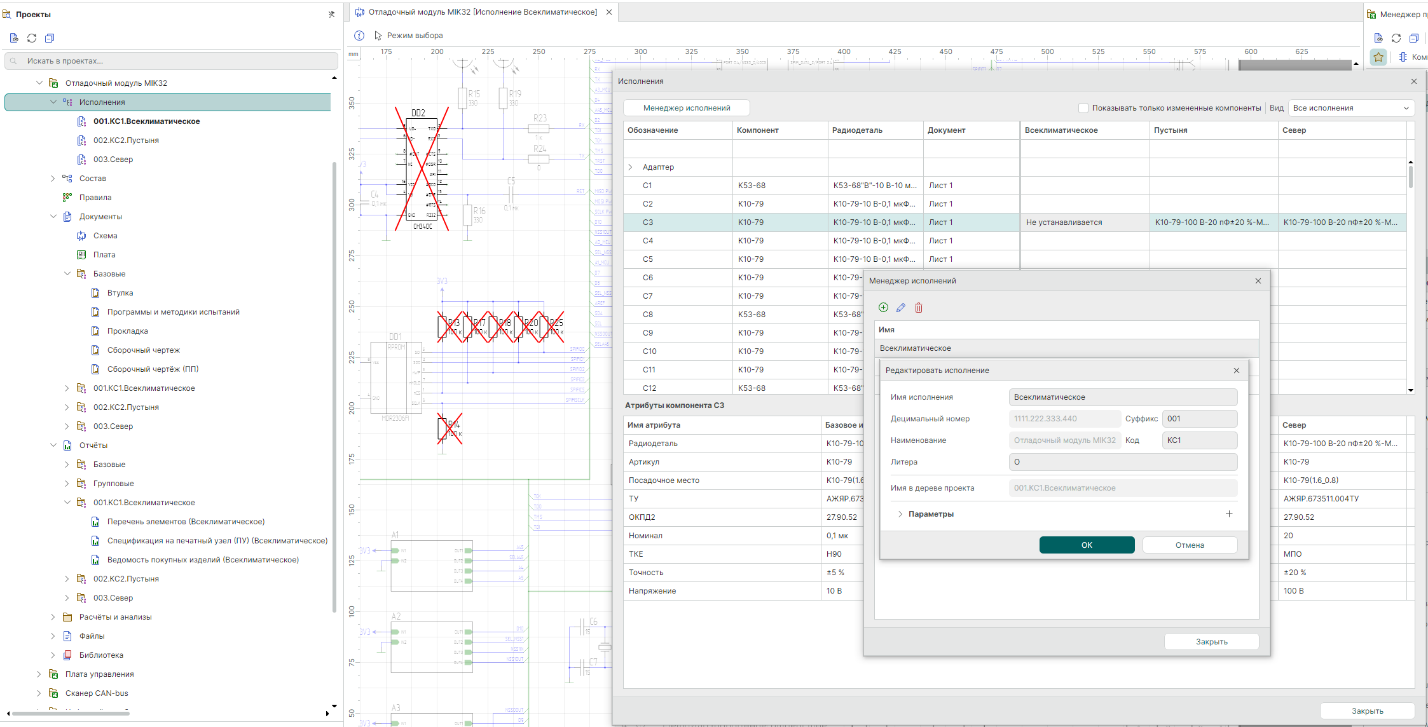The width and height of the screenshot is (1428, 727).
Task: Click the Литера input field
Action: (1124, 462)
